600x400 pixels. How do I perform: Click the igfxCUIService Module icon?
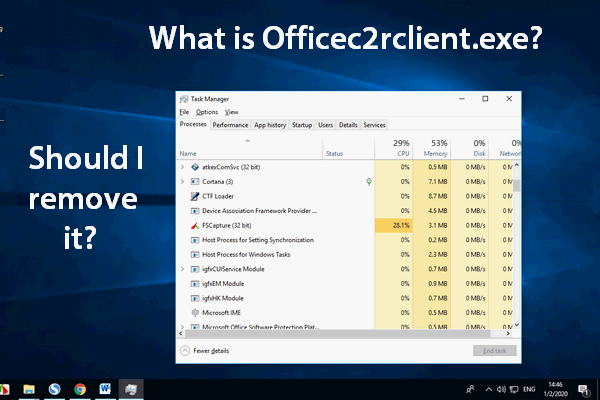tap(195, 269)
